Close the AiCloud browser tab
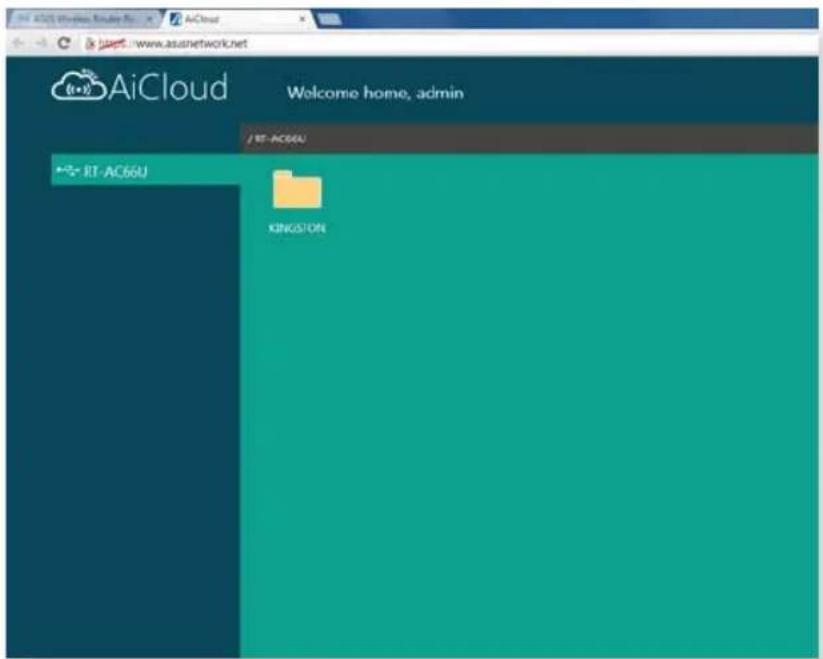 click(302, 19)
